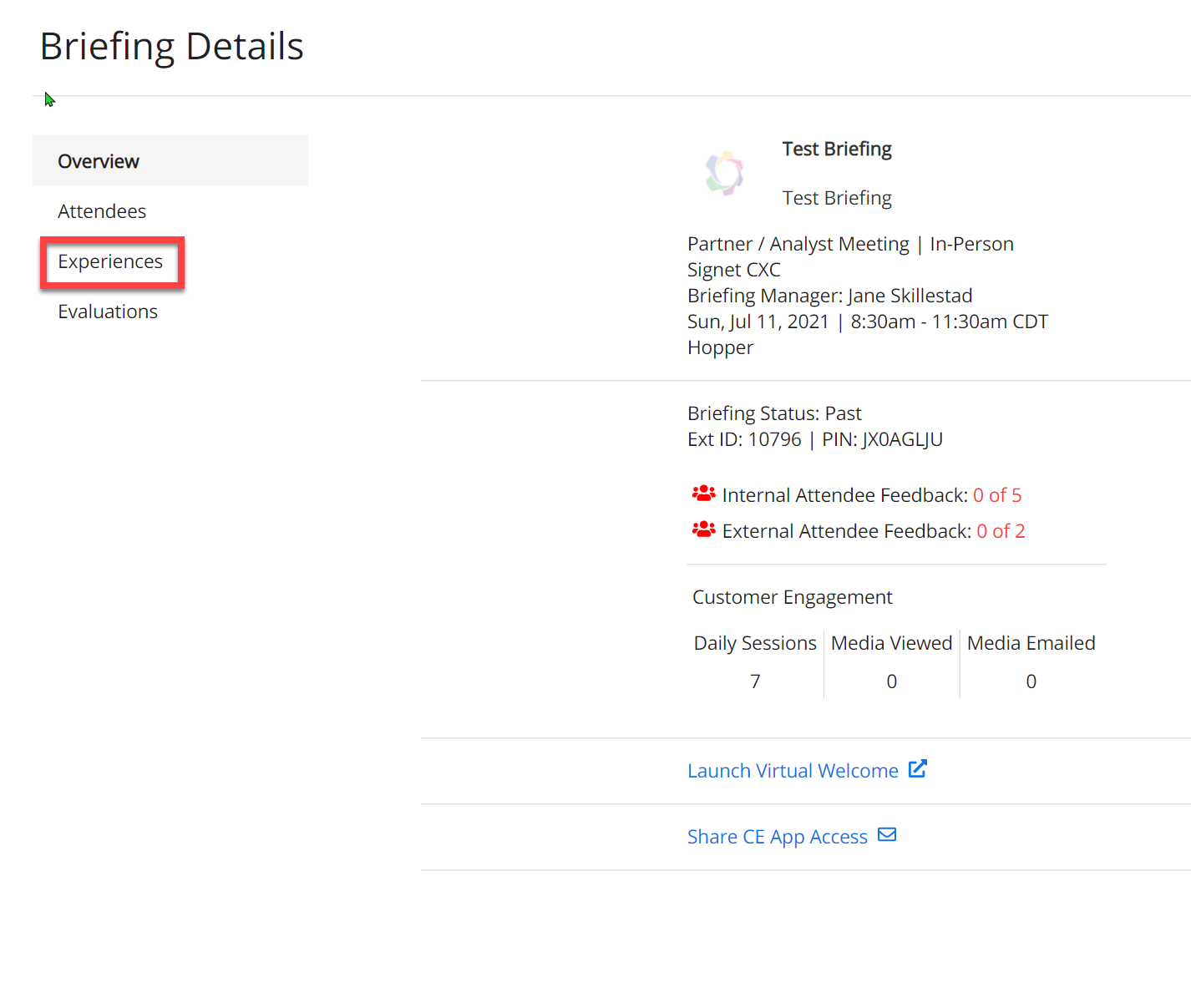Go to the Evaluations tab

[108, 312]
